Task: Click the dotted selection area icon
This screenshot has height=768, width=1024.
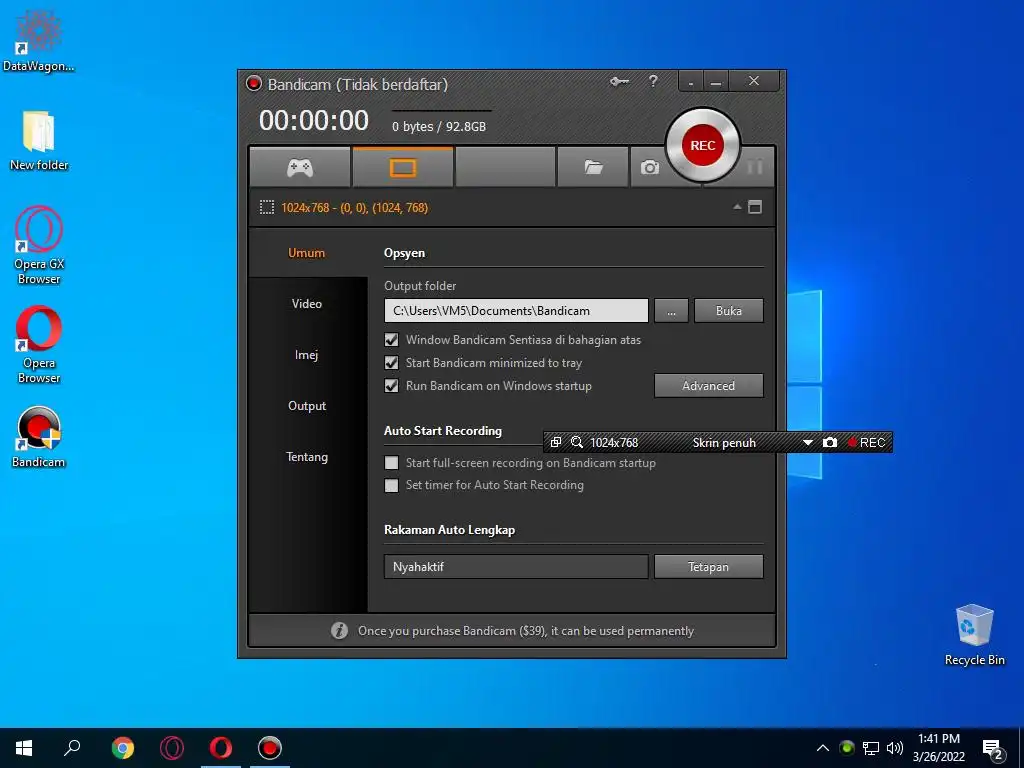Action: click(x=266, y=208)
